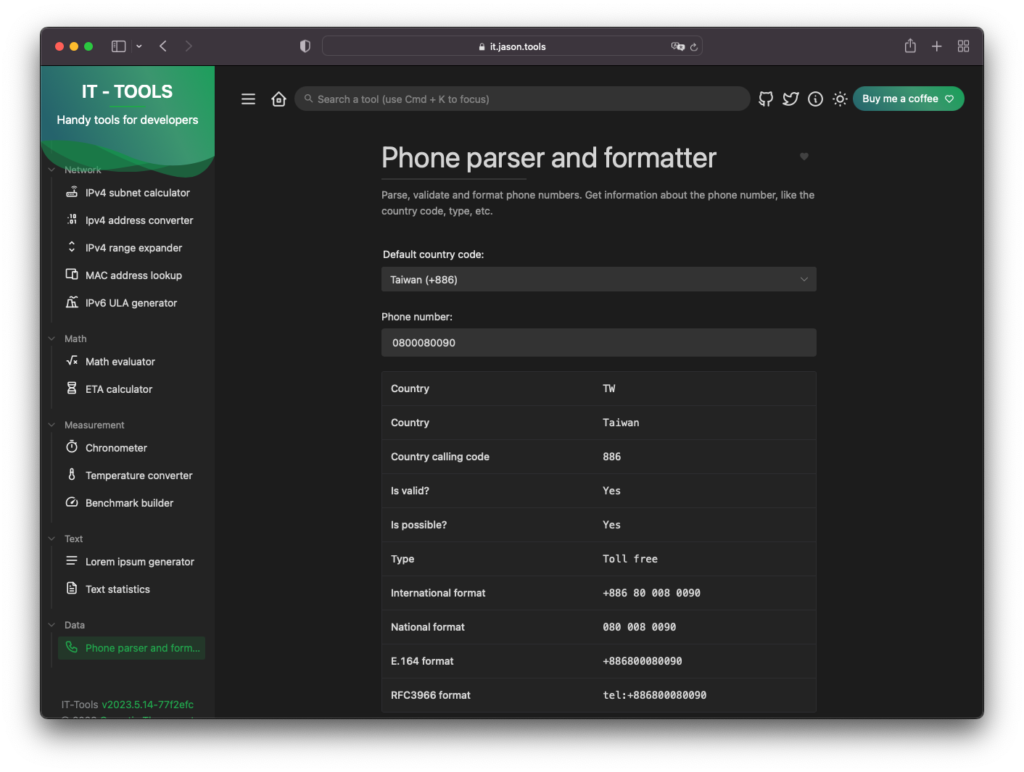
Task: Open ETA calculator tool
Action: click(131, 389)
